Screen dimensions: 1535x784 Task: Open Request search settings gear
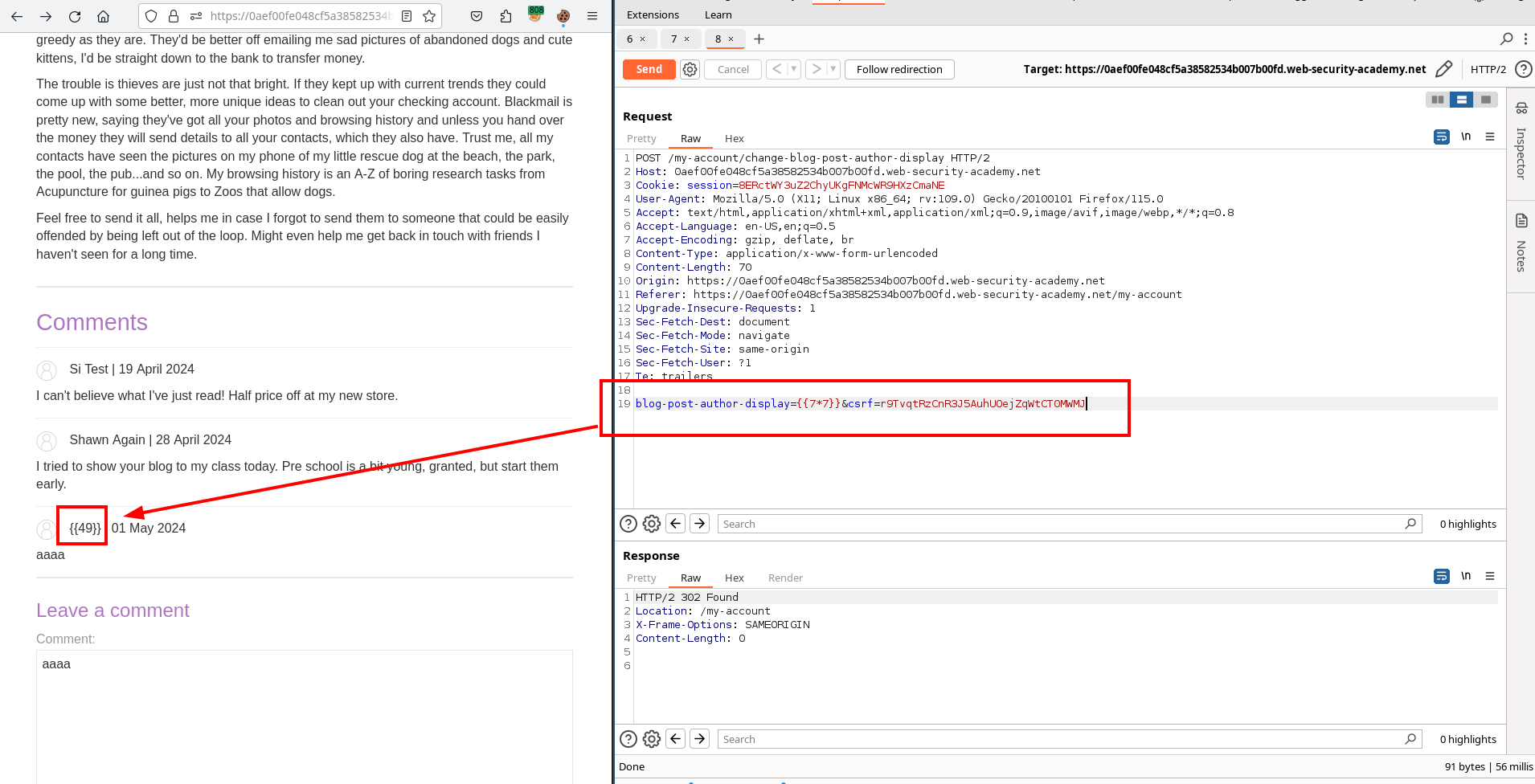(652, 524)
